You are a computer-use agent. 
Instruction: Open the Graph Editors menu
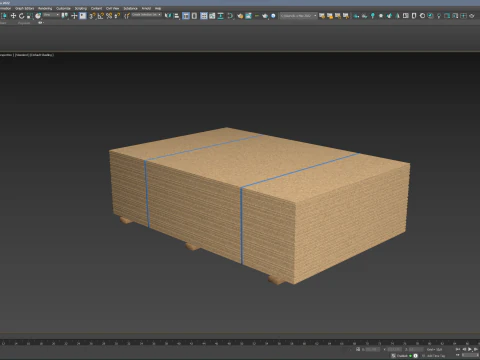tap(24, 8)
